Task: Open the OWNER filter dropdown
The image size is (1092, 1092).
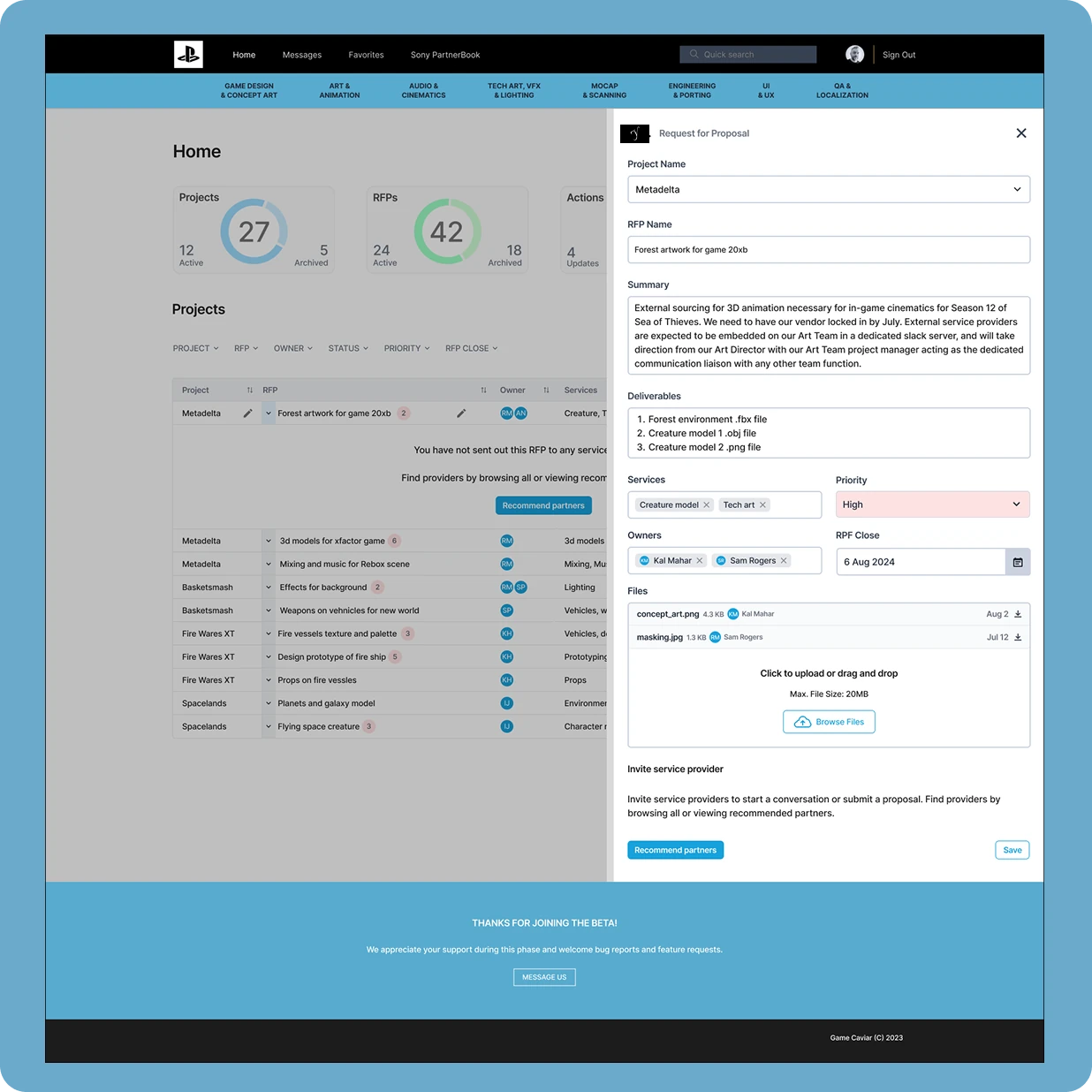Action: tap(293, 348)
